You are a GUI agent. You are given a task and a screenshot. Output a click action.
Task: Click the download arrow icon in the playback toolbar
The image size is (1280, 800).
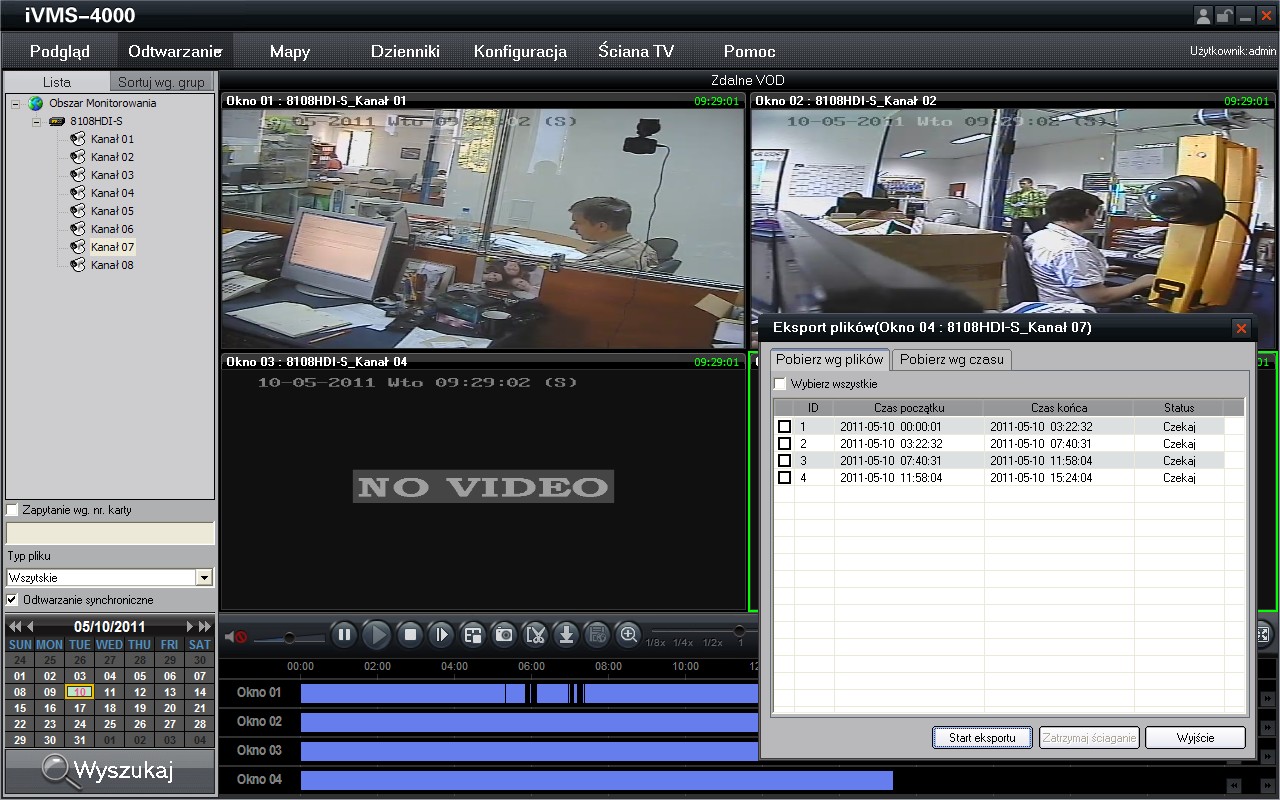click(566, 634)
